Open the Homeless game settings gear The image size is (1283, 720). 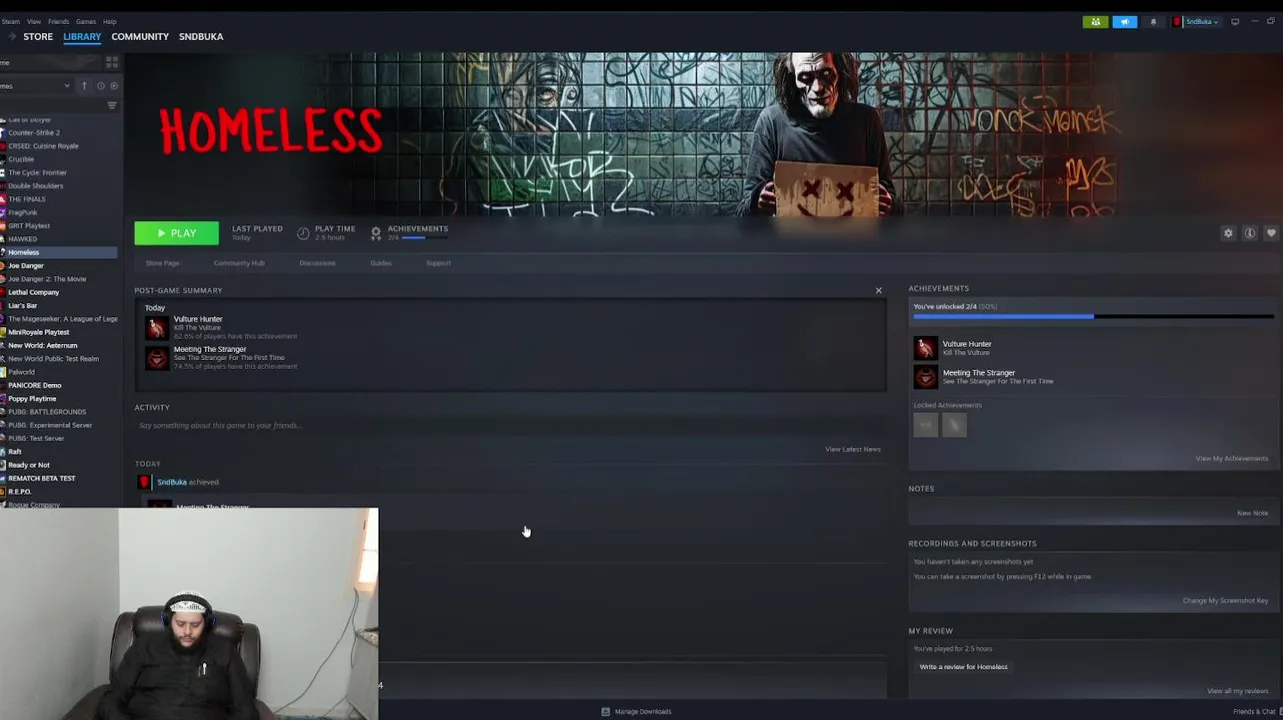click(1228, 233)
